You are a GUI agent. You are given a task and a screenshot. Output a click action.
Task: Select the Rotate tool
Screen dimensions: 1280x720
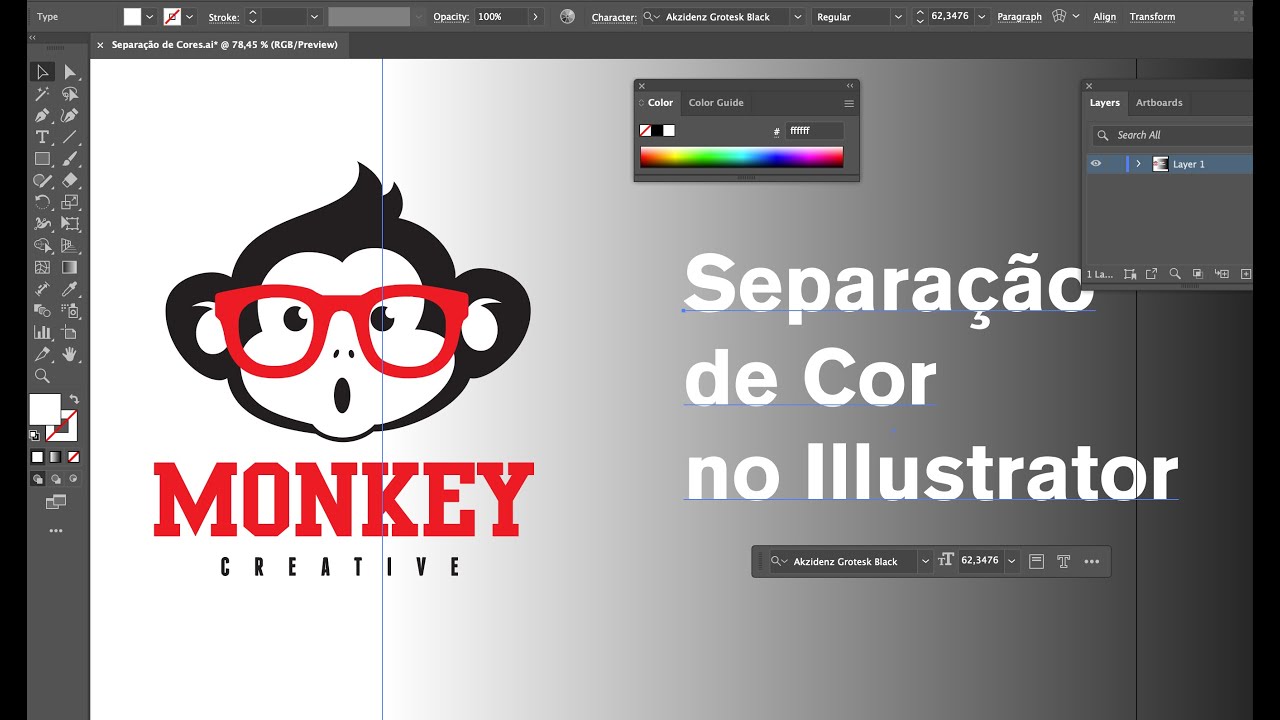pyautogui.click(x=42, y=202)
